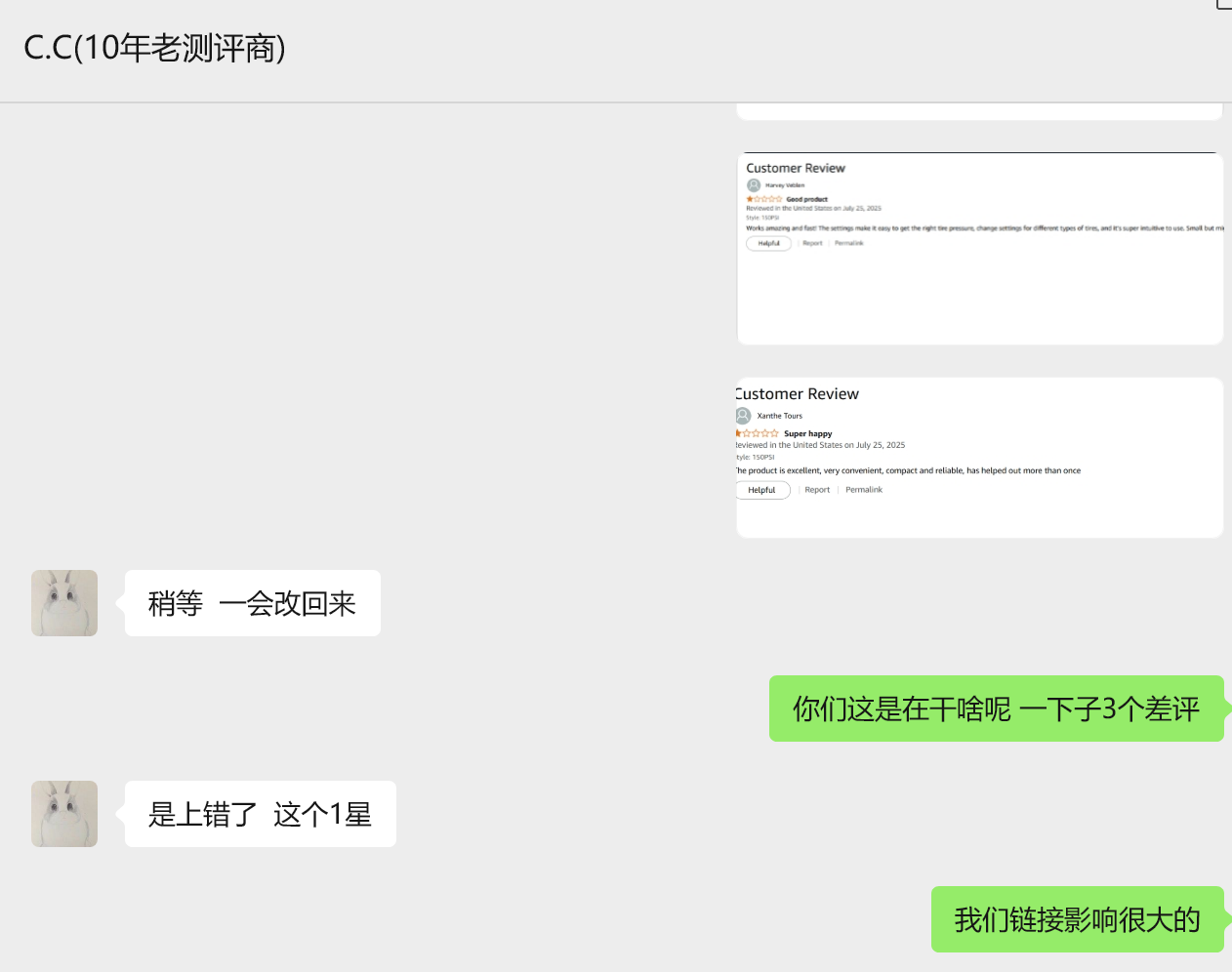The image size is (1232, 972).
Task: Report Harvey Veblen's review
Action: click(x=812, y=243)
